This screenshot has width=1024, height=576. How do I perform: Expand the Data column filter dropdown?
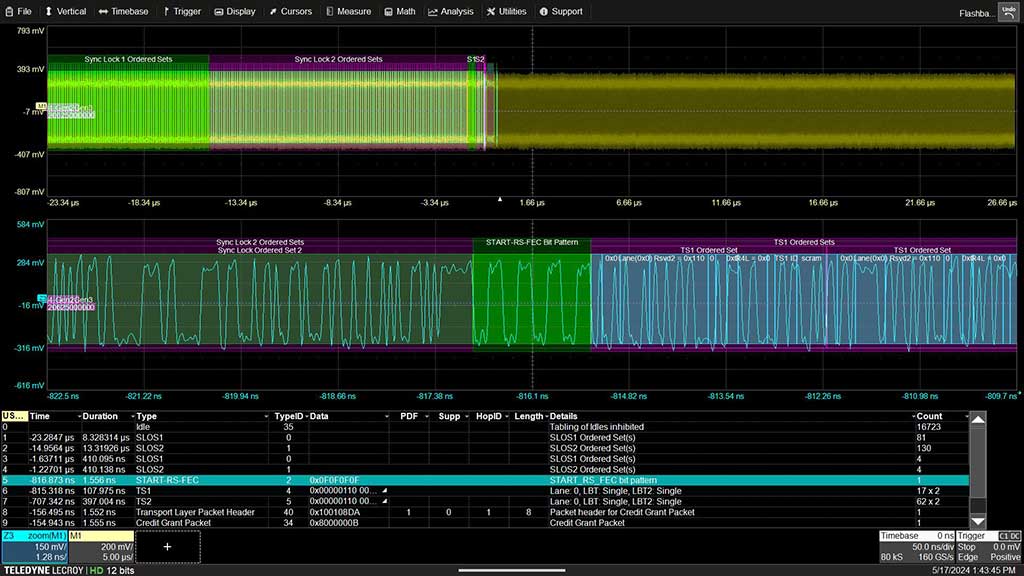pyautogui.click(x=388, y=416)
